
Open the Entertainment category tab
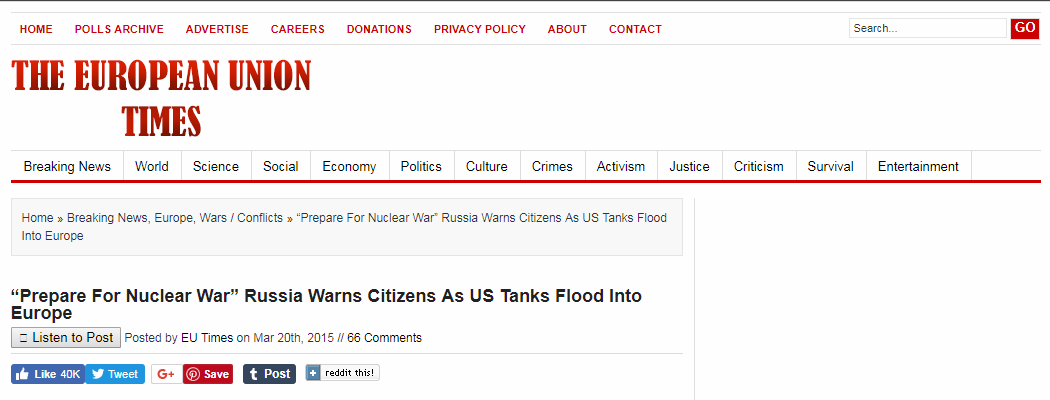click(x=918, y=166)
